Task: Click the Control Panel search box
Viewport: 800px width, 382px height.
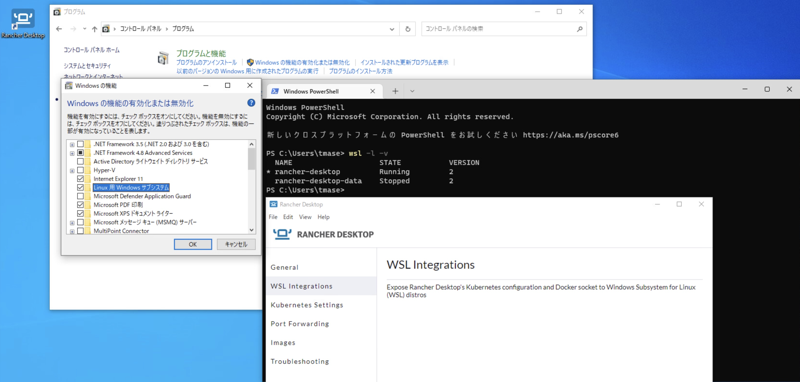Action: click(504, 29)
